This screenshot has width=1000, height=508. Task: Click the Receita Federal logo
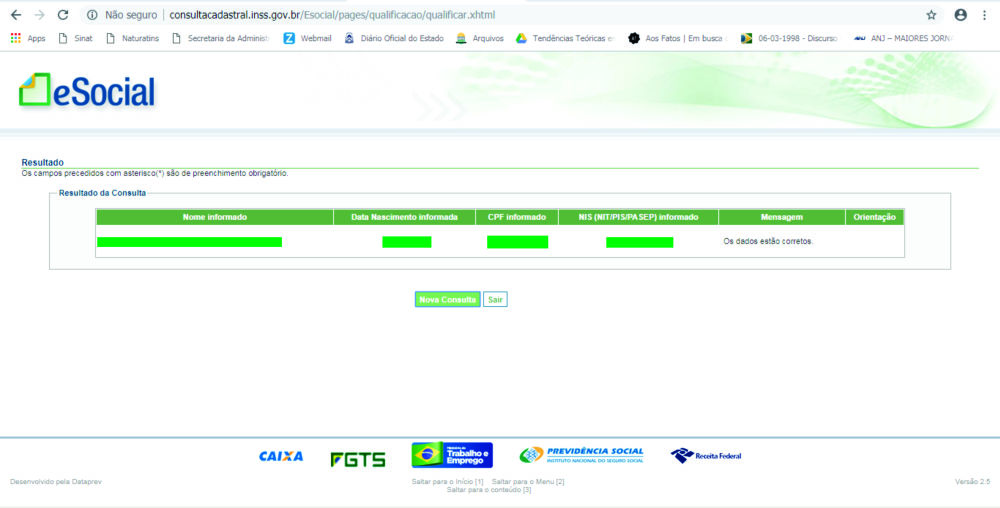(706, 456)
